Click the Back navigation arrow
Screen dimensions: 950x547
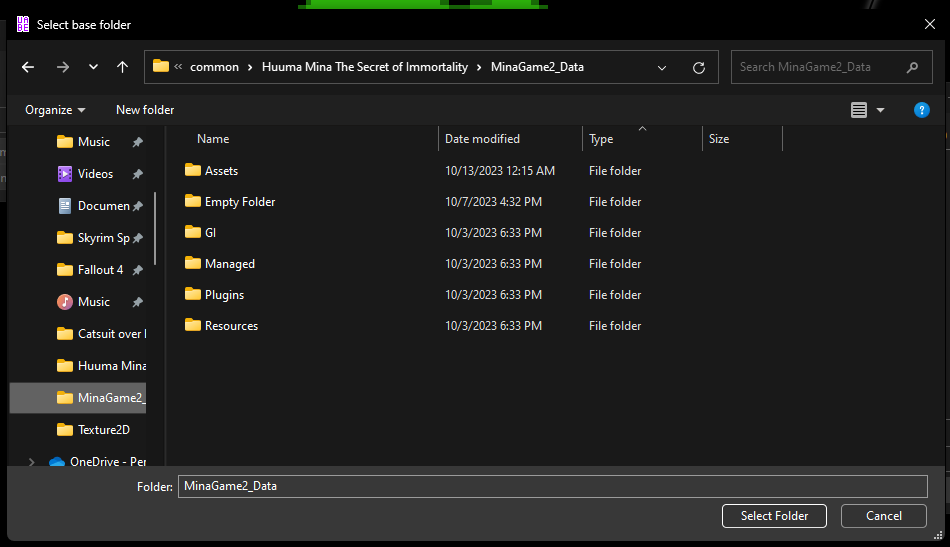tap(28, 67)
